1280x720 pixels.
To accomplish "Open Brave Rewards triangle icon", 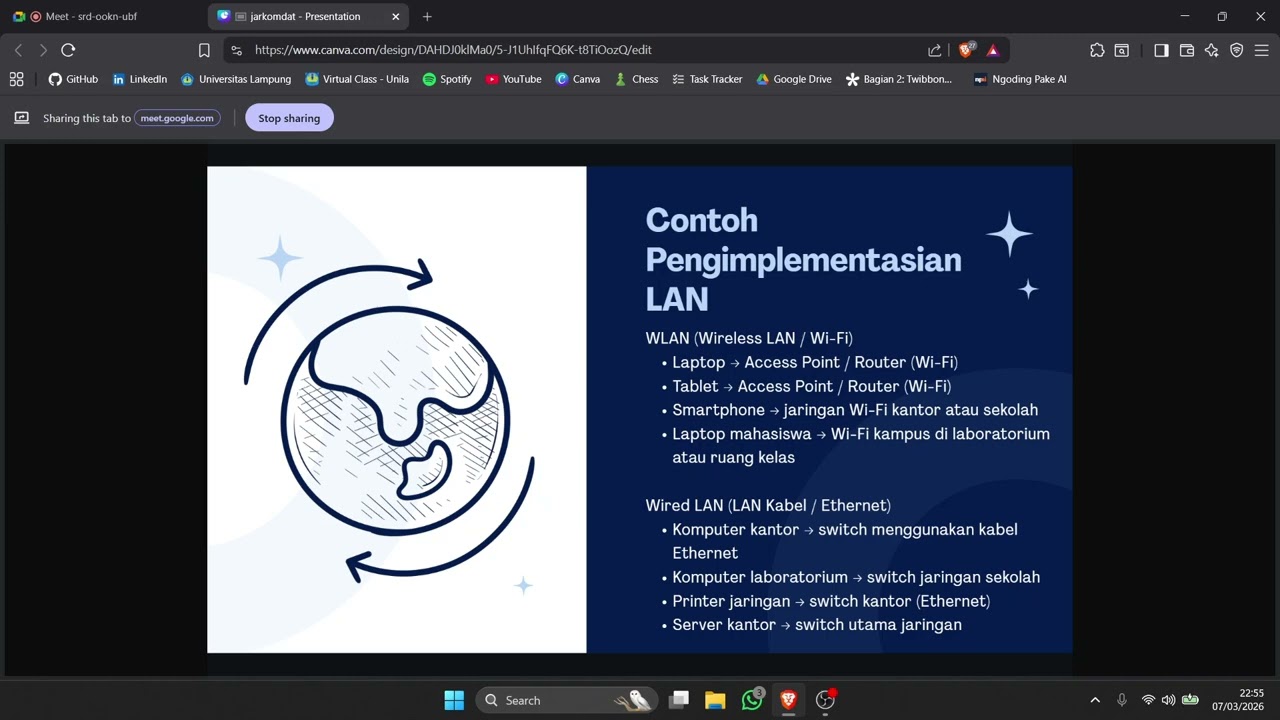I will pos(993,50).
